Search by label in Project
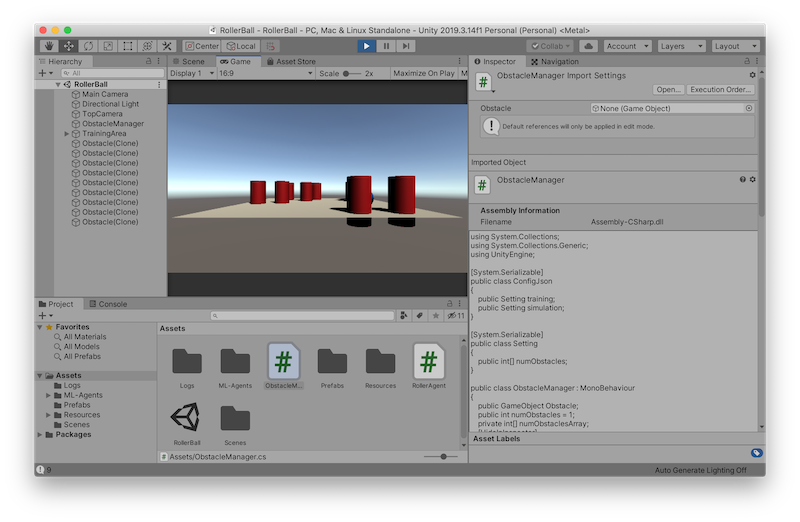800x522 pixels. 419,315
